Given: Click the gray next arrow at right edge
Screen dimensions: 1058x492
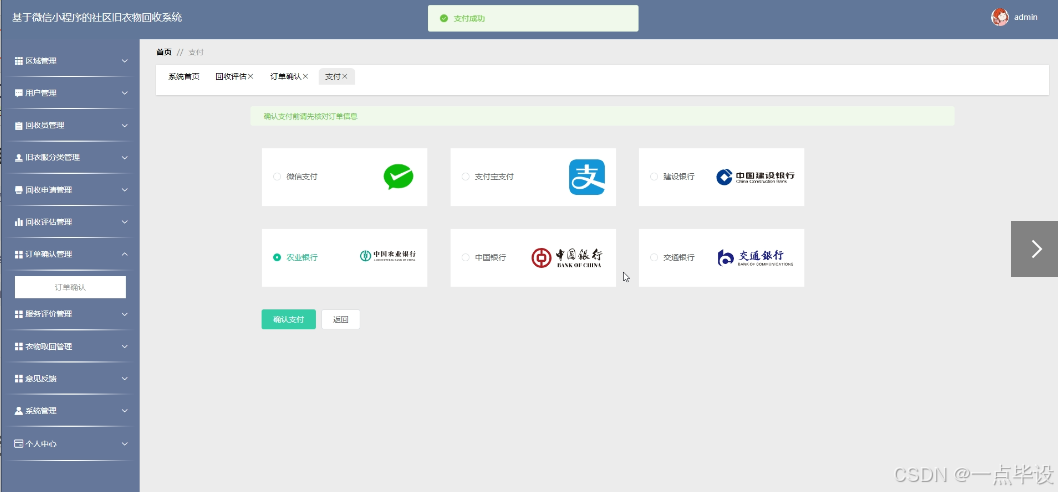Looking at the screenshot, I should (1034, 249).
